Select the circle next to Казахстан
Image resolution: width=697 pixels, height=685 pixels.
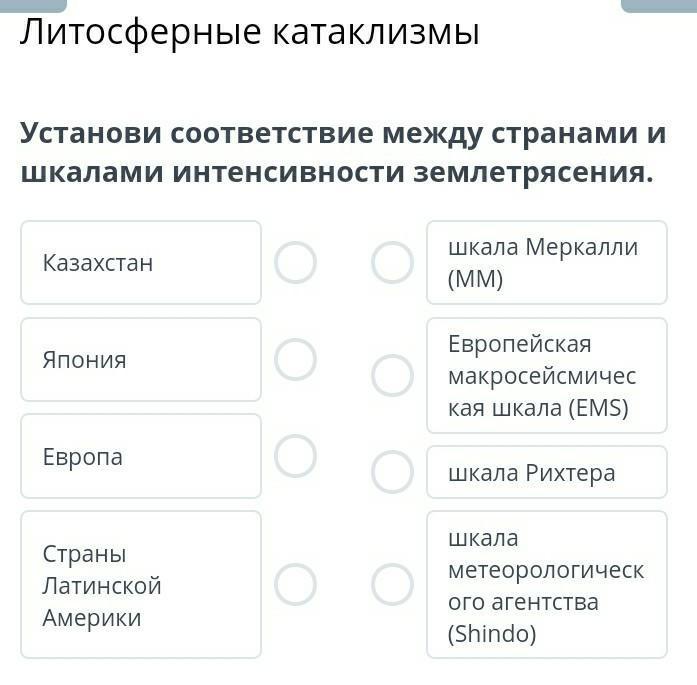296,262
